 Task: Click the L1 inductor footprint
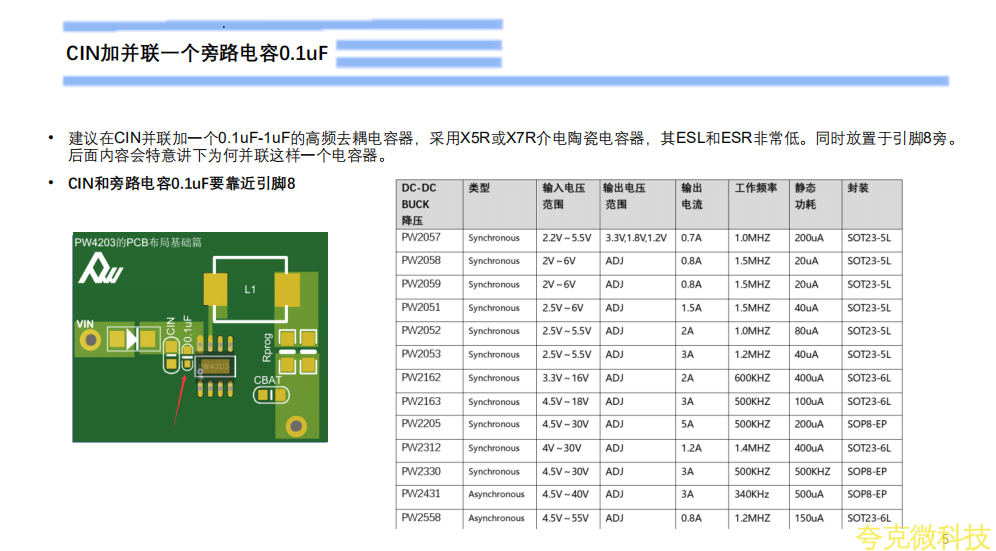pos(251,289)
